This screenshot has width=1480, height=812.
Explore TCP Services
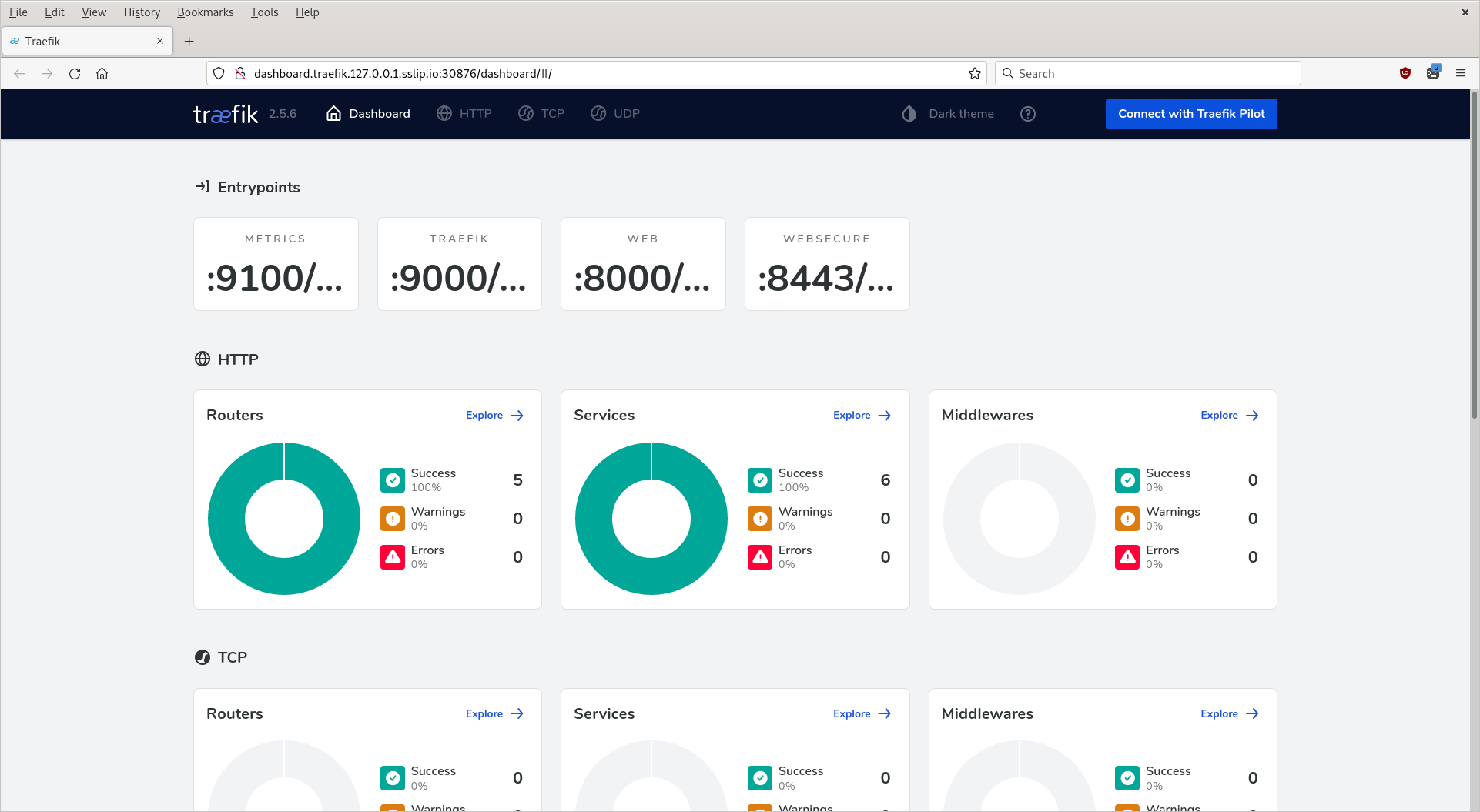pos(862,713)
